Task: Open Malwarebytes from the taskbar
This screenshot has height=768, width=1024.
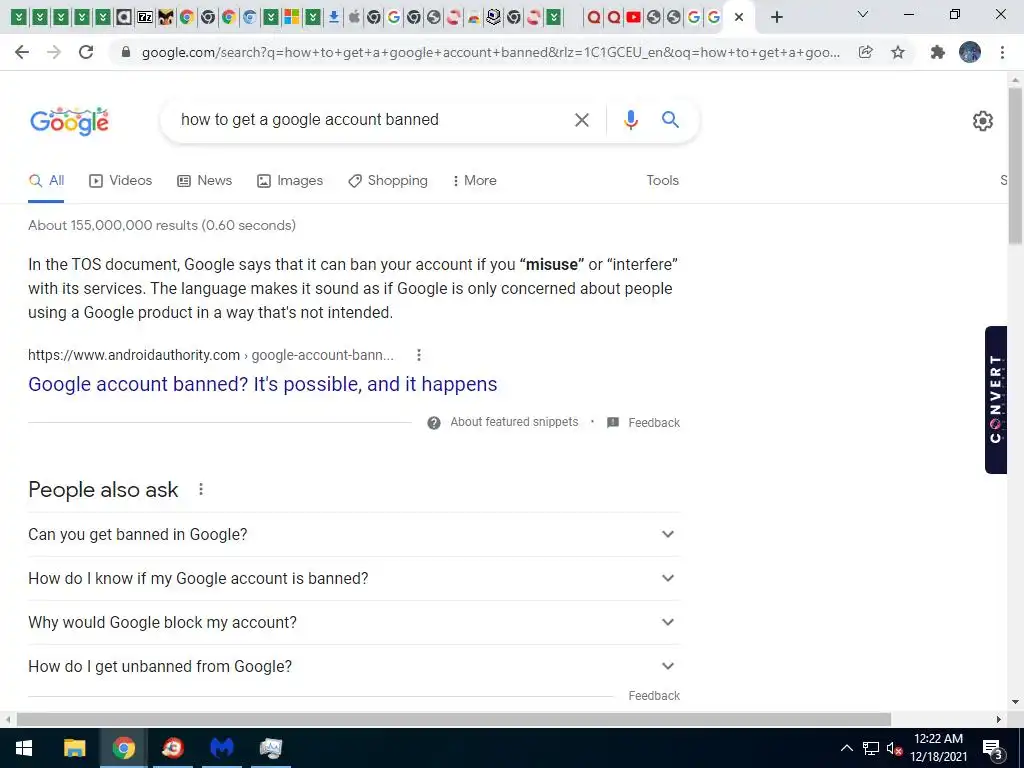Action: point(221,747)
